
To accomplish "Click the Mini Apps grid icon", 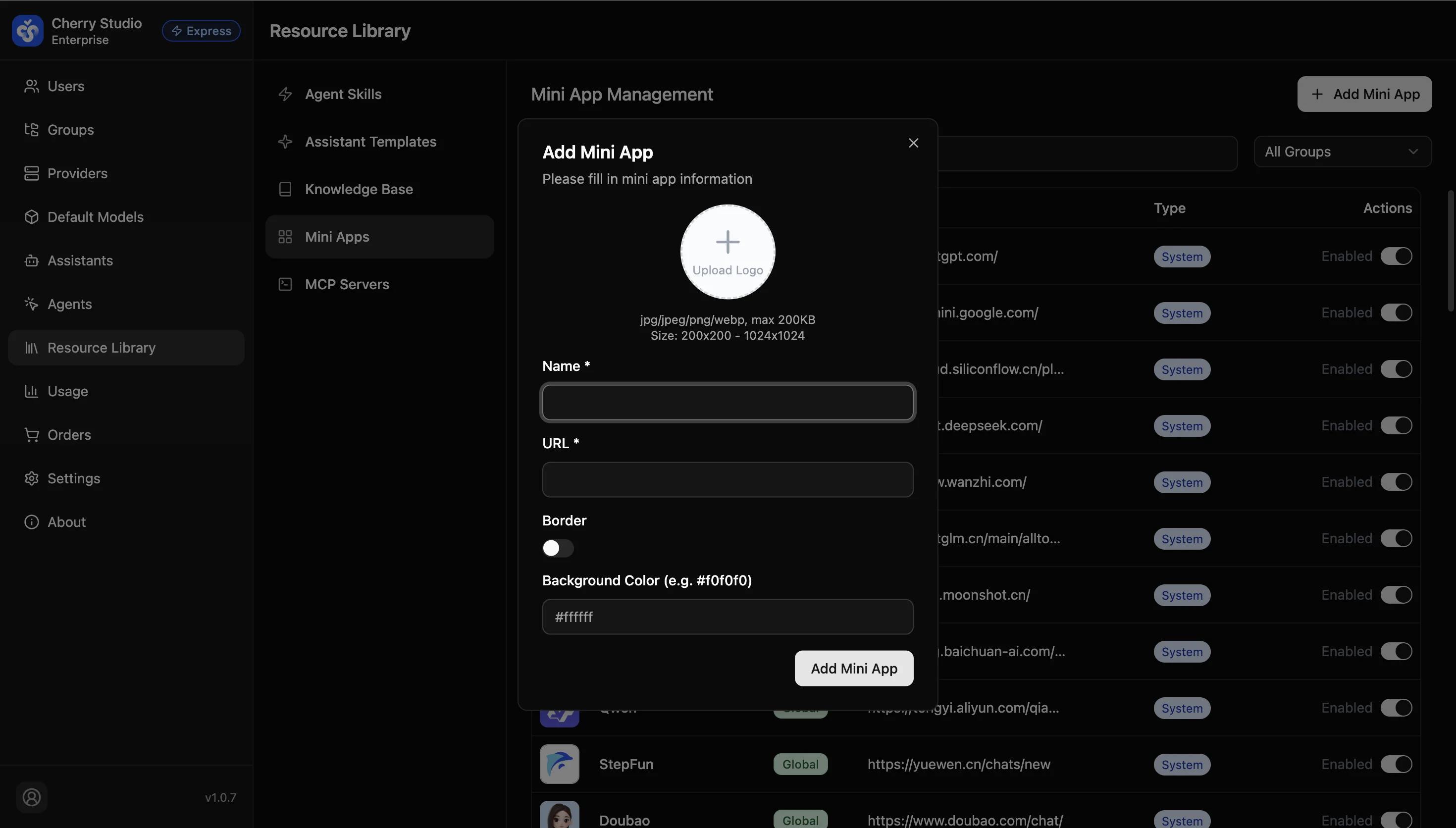I will 285,237.
